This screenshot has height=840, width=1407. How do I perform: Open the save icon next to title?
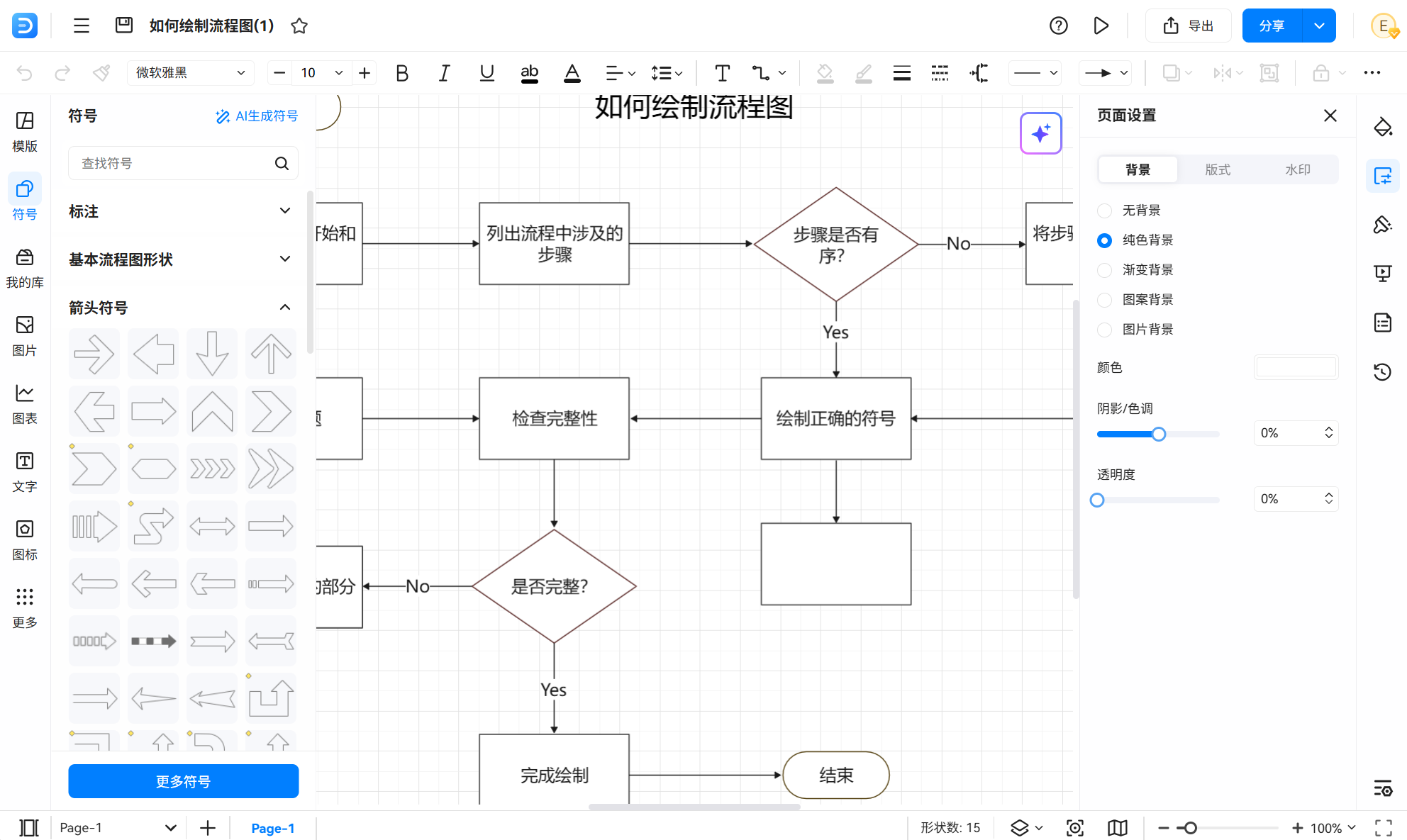click(x=124, y=26)
